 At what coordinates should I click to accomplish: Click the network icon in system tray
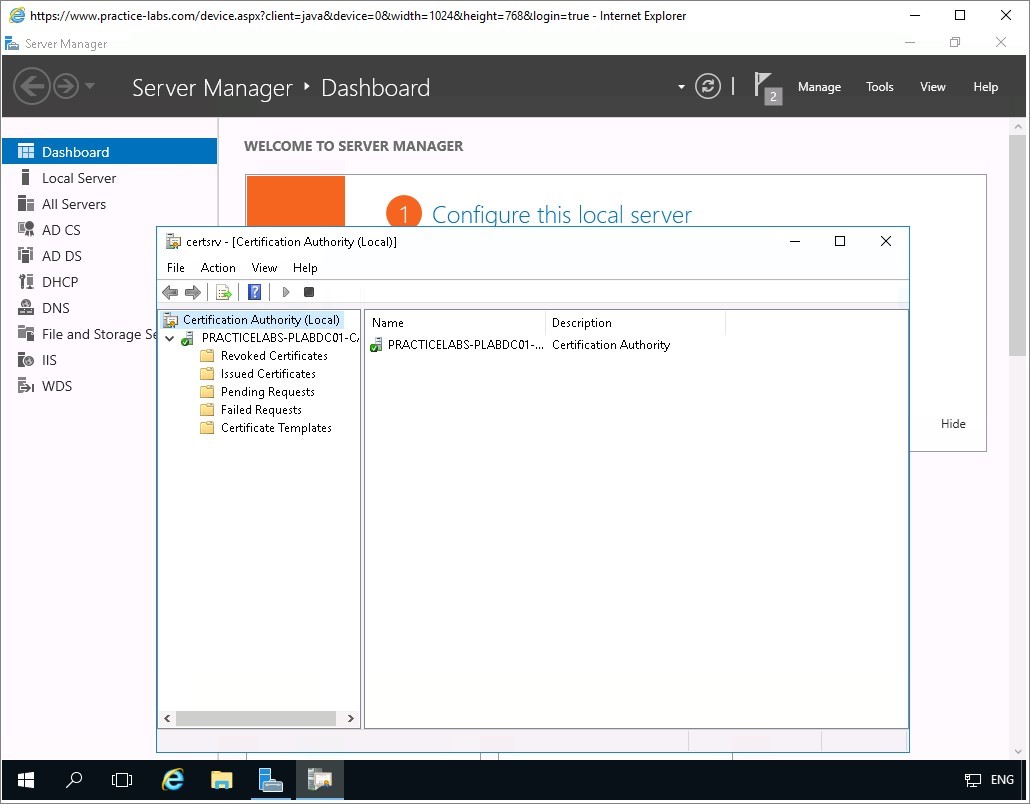click(972, 780)
